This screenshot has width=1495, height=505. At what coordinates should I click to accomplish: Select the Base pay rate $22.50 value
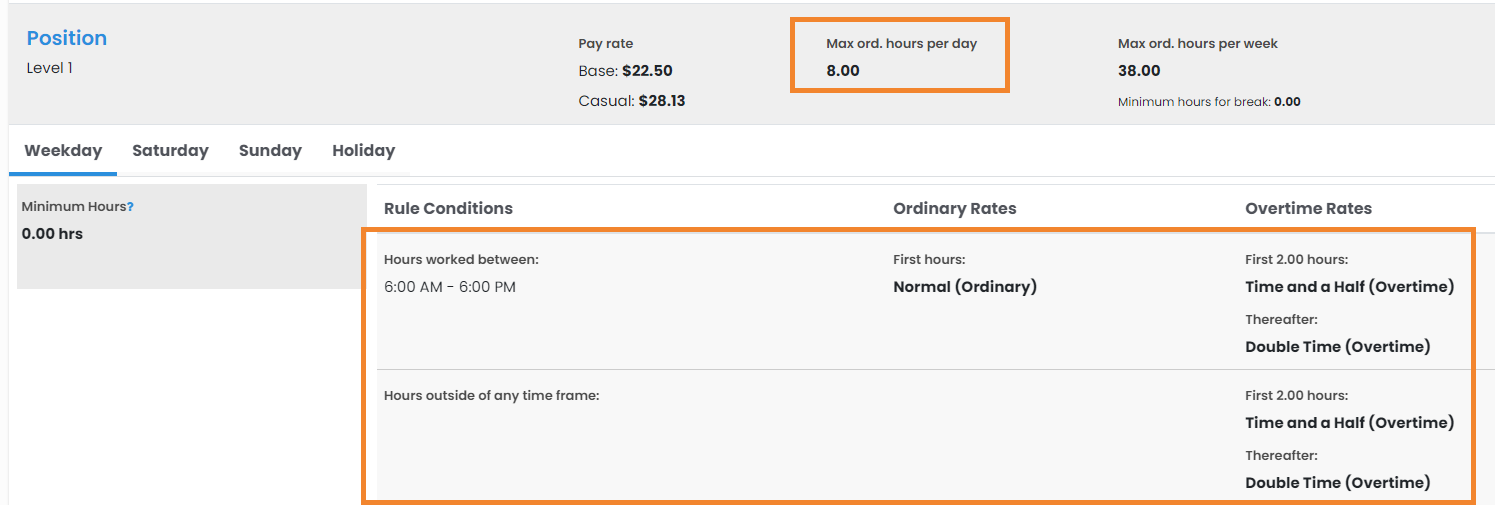coord(647,71)
